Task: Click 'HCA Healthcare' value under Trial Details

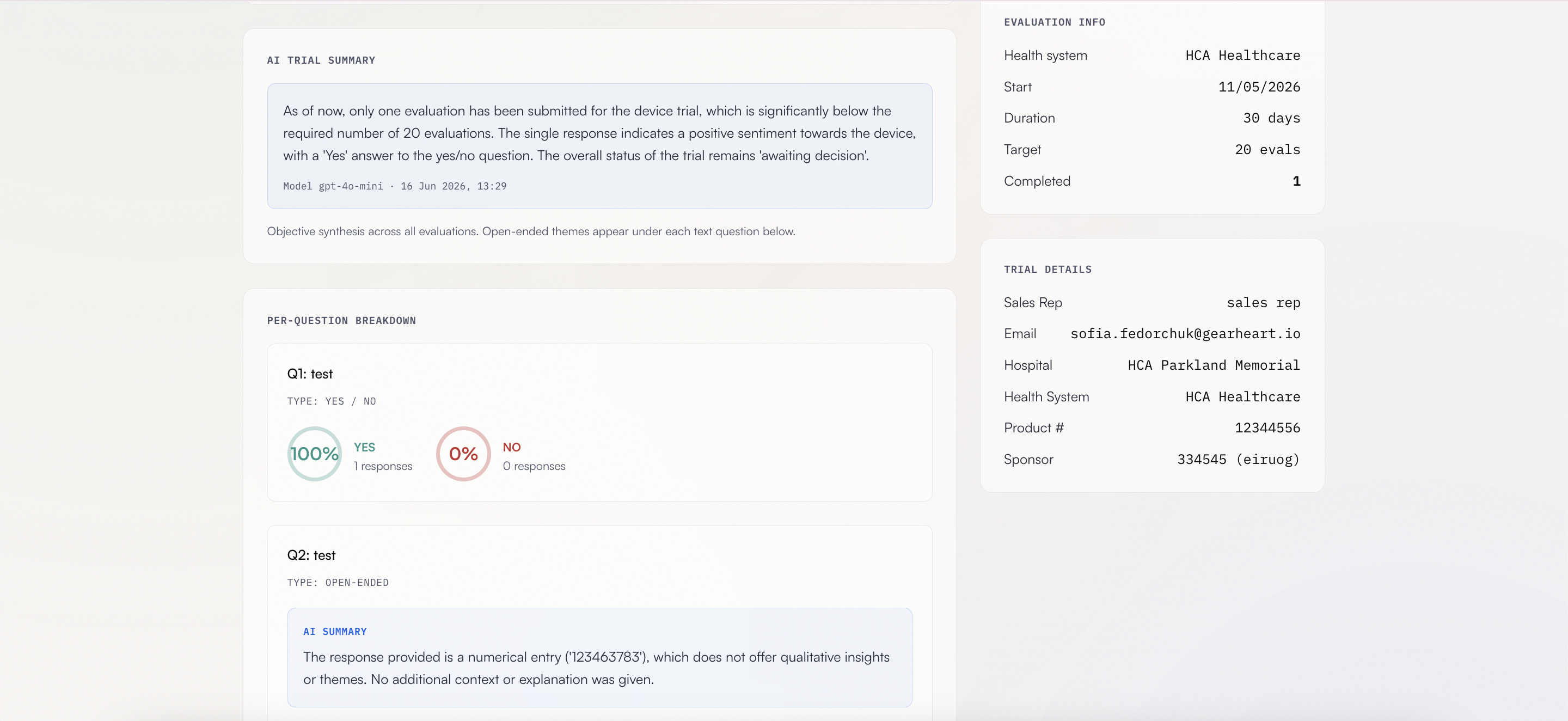Action: [x=1242, y=397]
